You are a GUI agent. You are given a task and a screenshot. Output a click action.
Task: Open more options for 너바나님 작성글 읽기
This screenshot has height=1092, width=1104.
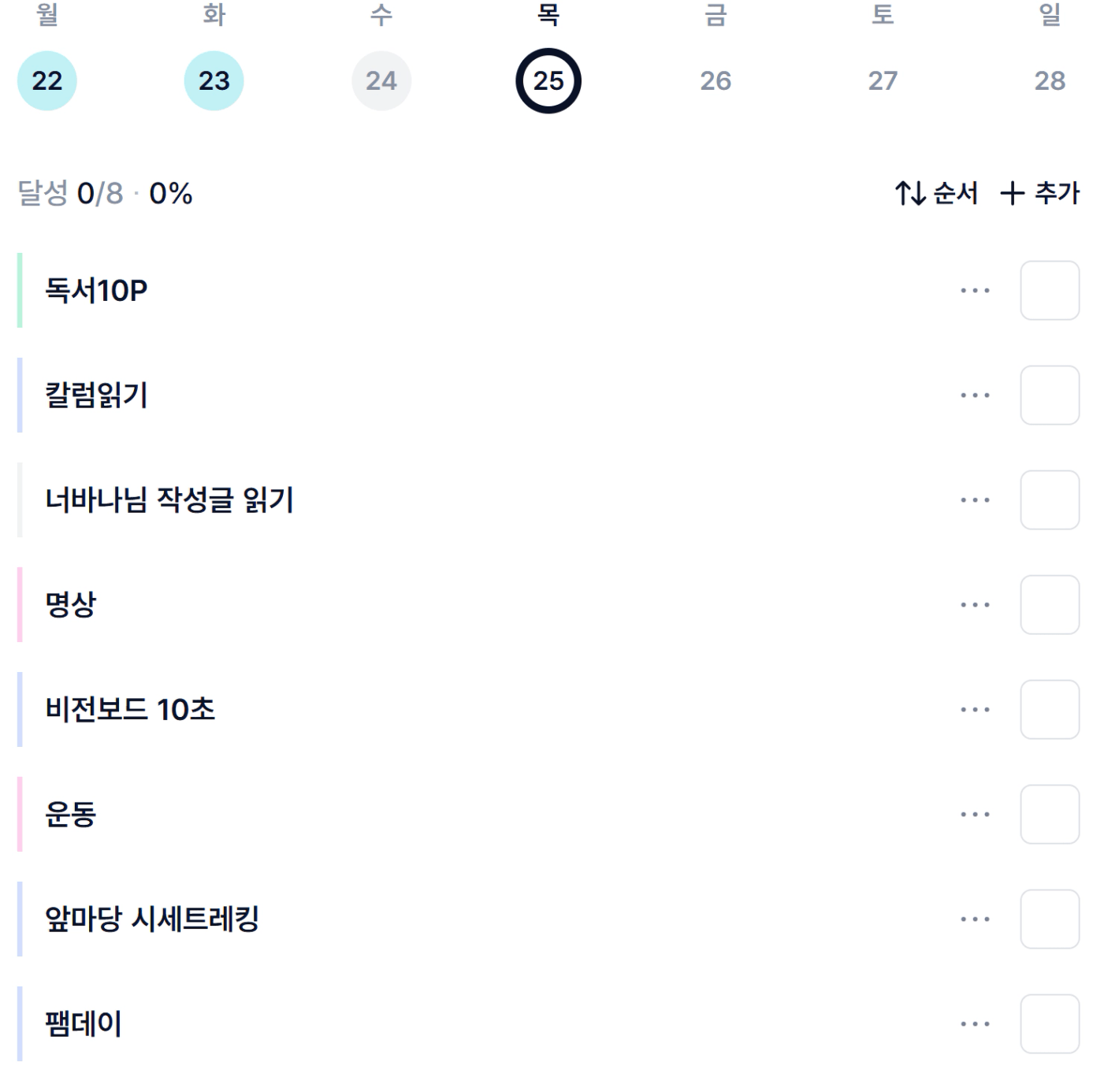tap(975, 500)
